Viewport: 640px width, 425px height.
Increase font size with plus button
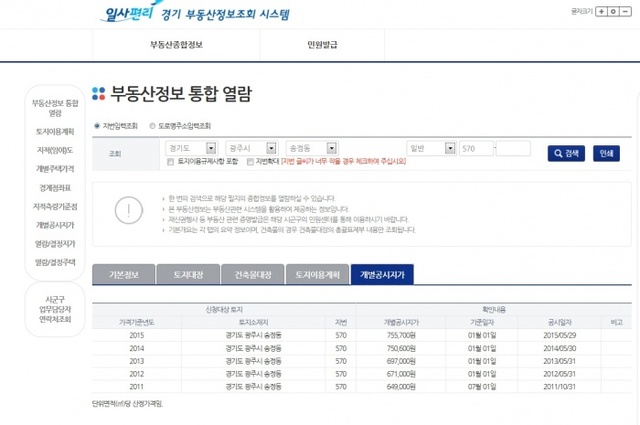click(601, 11)
